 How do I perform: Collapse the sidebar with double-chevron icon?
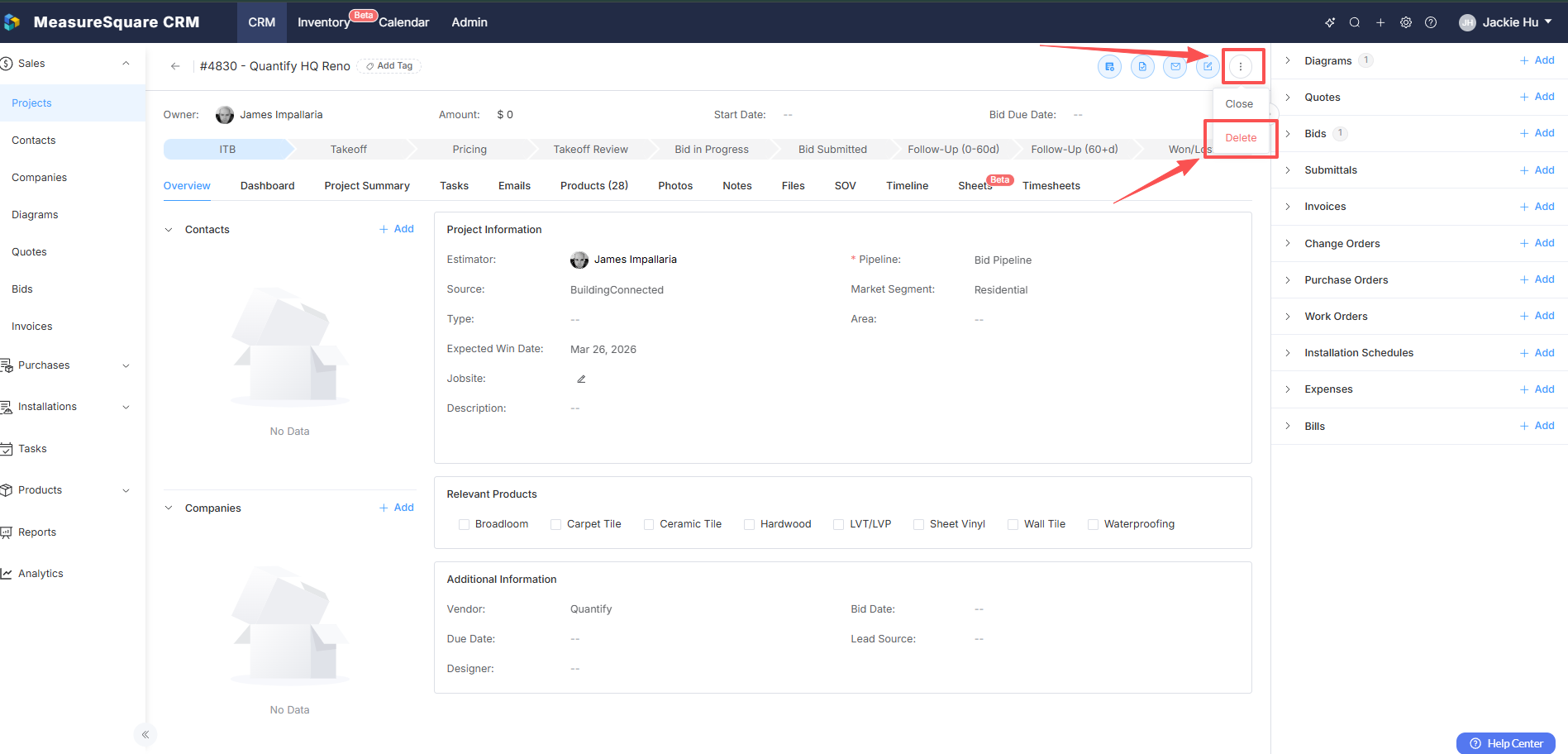[x=145, y=734]
